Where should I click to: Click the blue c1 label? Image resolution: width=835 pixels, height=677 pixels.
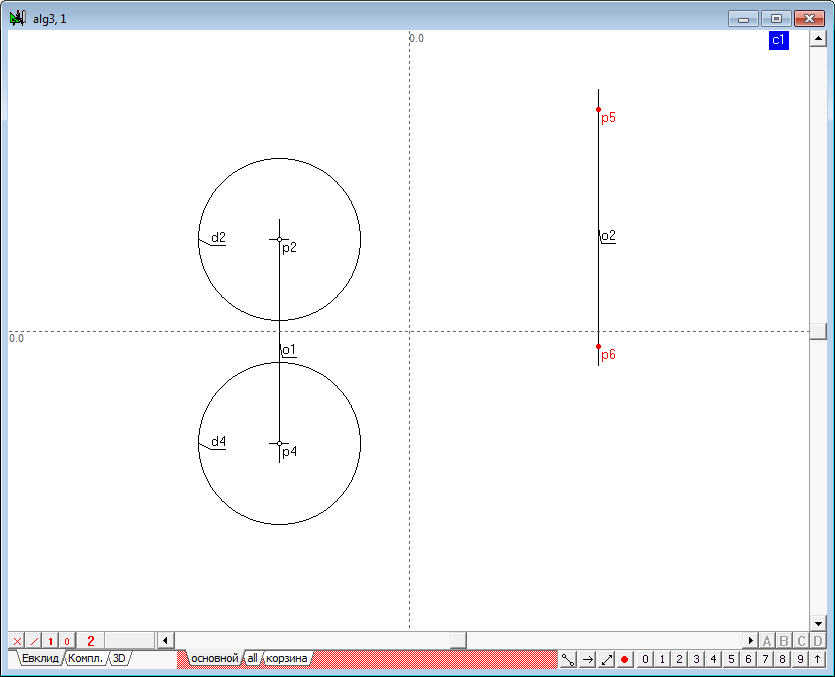coord(779,40)
